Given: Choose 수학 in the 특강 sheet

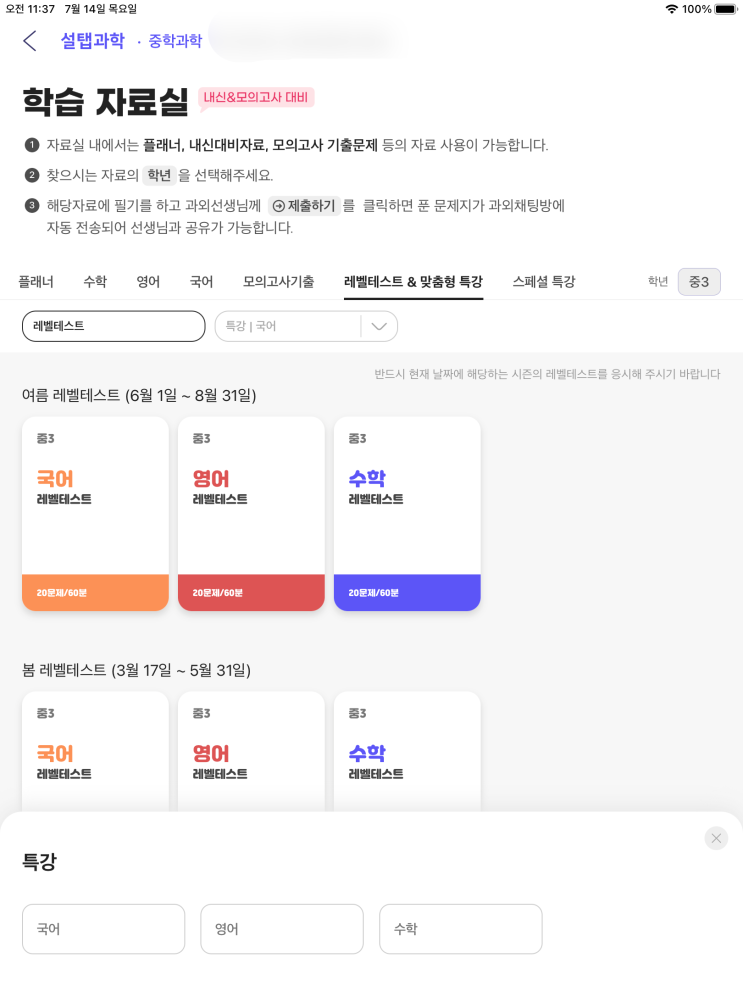Looking at the screenshot, I should (x=460, y=929).
